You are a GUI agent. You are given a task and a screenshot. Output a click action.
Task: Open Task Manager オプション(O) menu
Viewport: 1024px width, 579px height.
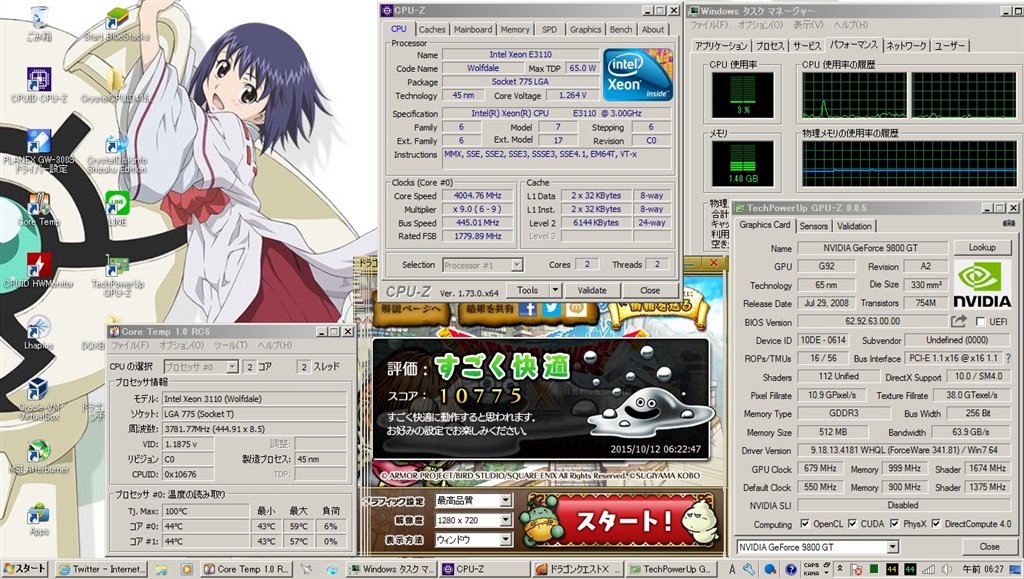pos(760,25)
